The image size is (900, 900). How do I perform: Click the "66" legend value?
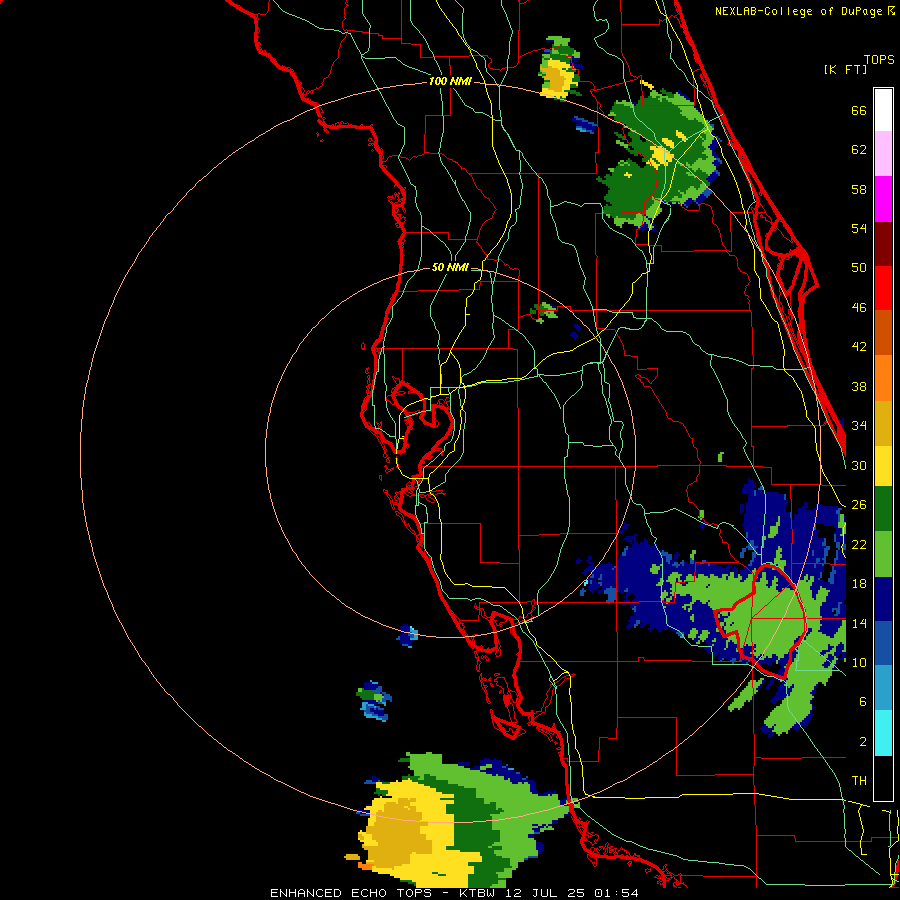tap(859, 110)
